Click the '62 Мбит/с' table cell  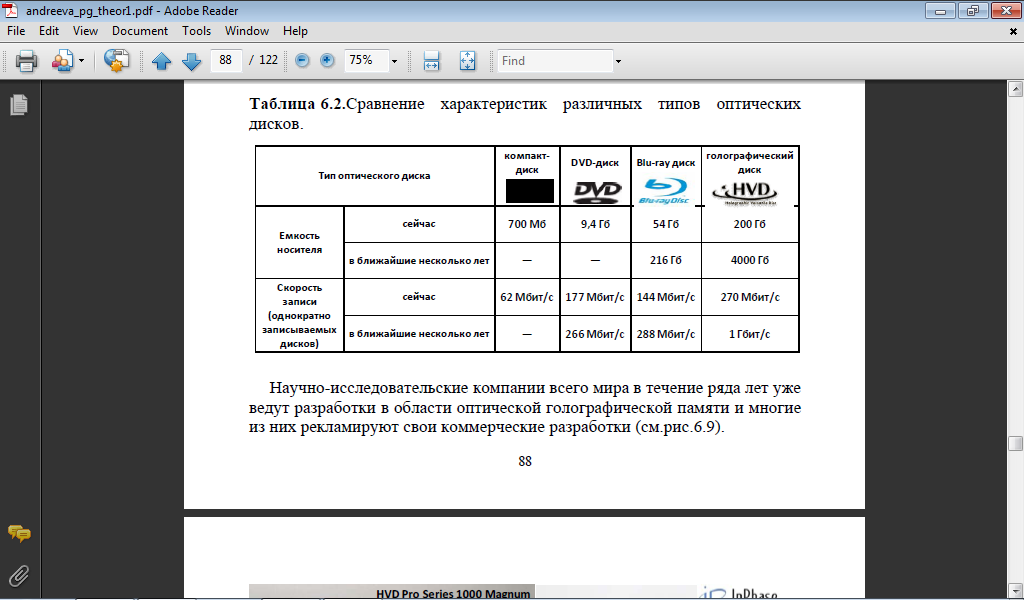point(527,297)
